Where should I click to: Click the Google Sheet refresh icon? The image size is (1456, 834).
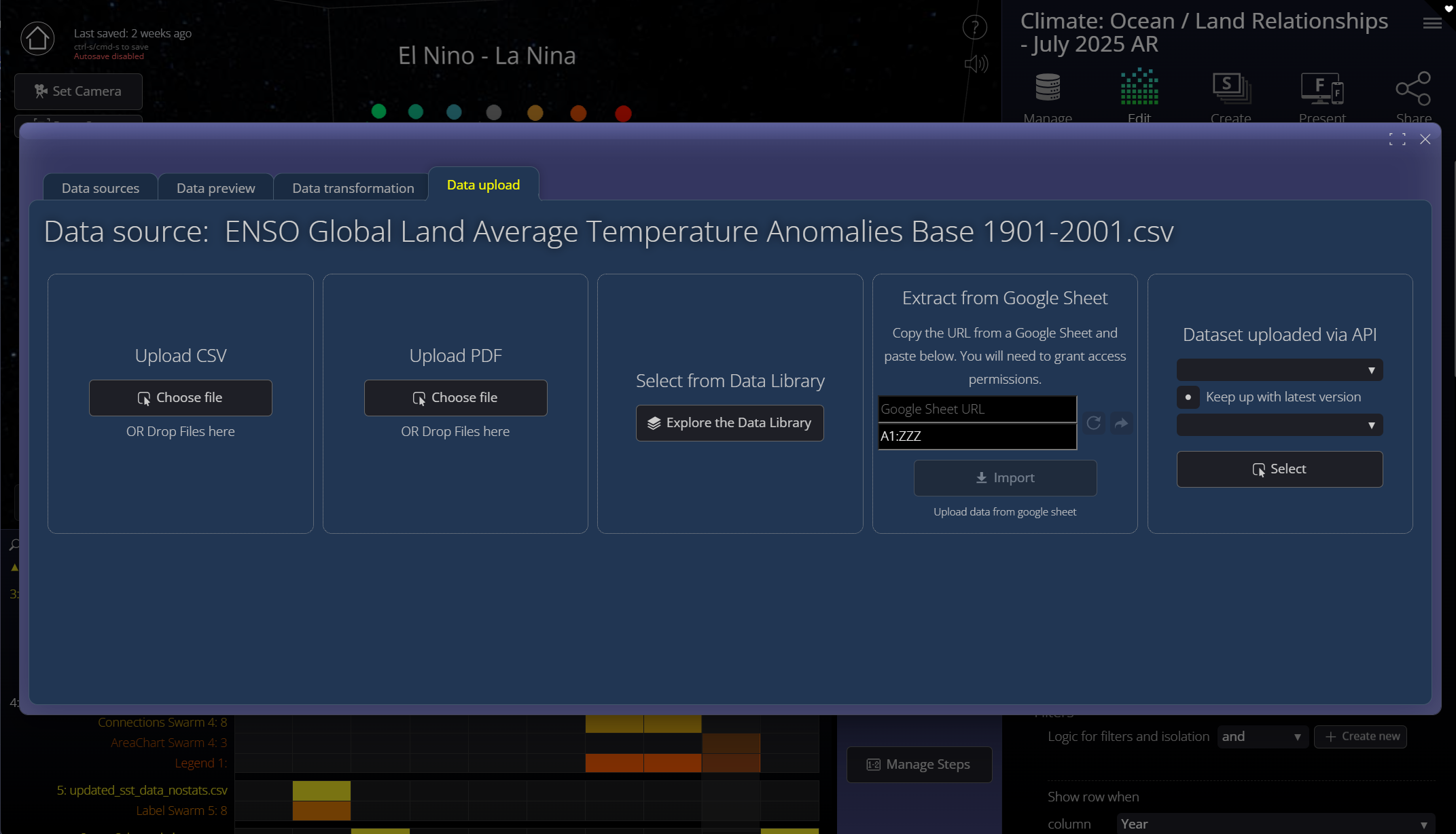pos(1094,423)
